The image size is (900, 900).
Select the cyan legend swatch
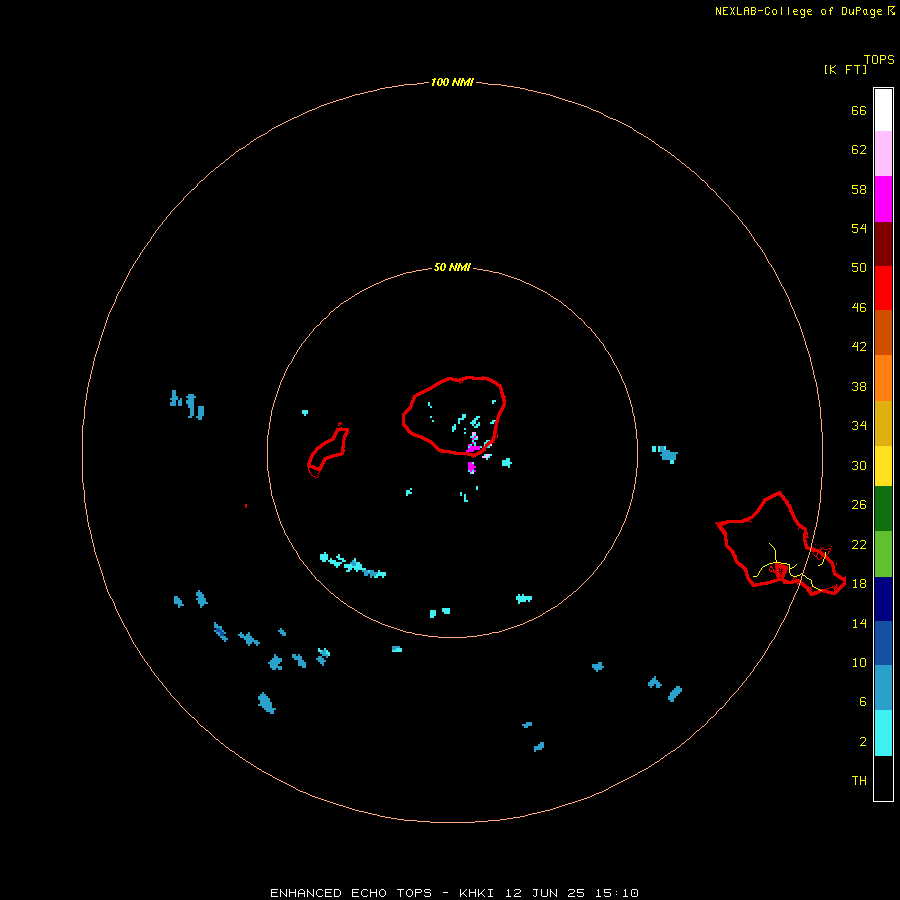(x=883, y=733)
